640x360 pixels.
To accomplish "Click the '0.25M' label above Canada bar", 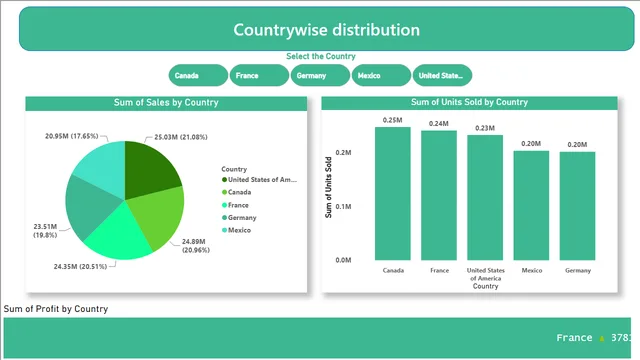I will tap(393, 120).
